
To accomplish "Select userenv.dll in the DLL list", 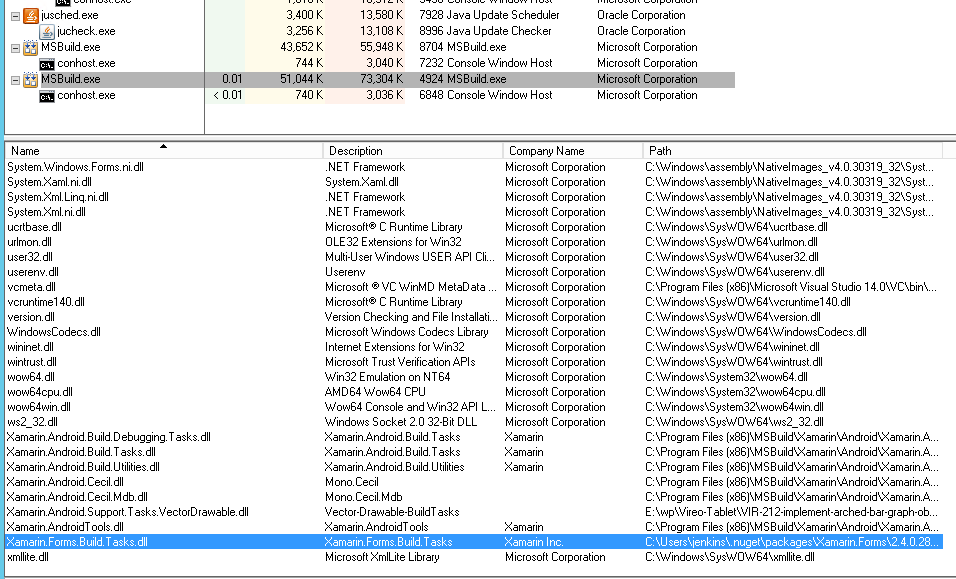I will 33,272.
